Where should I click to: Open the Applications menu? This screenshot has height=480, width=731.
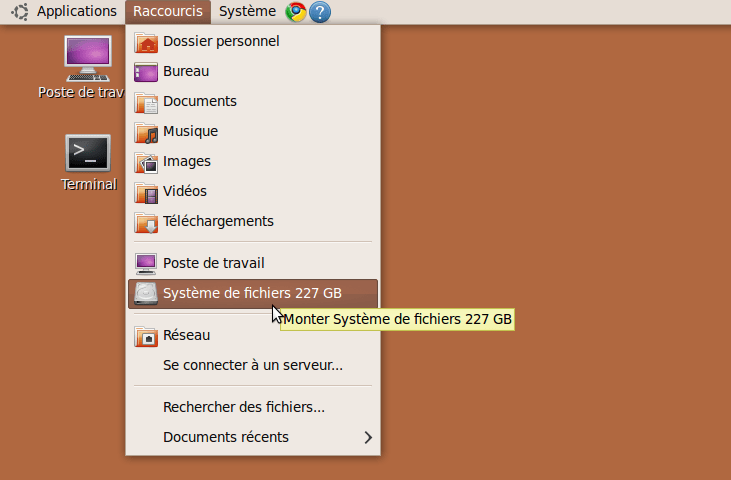click(77, 11)
